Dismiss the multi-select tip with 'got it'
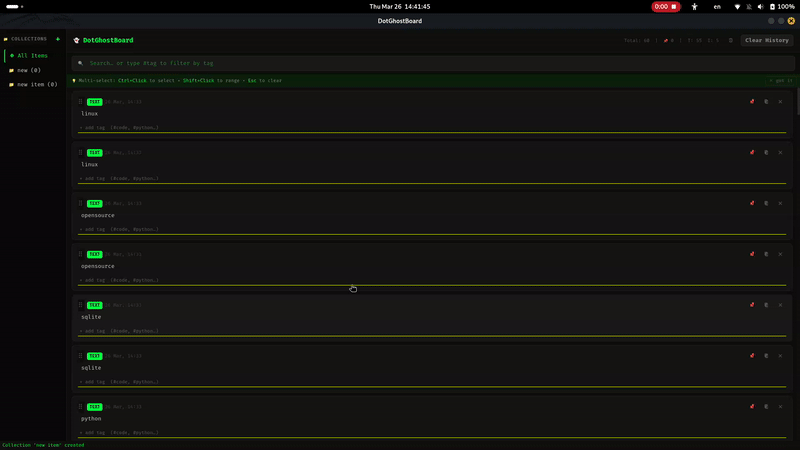Viewport: 800px width, 450px height. 781,81
